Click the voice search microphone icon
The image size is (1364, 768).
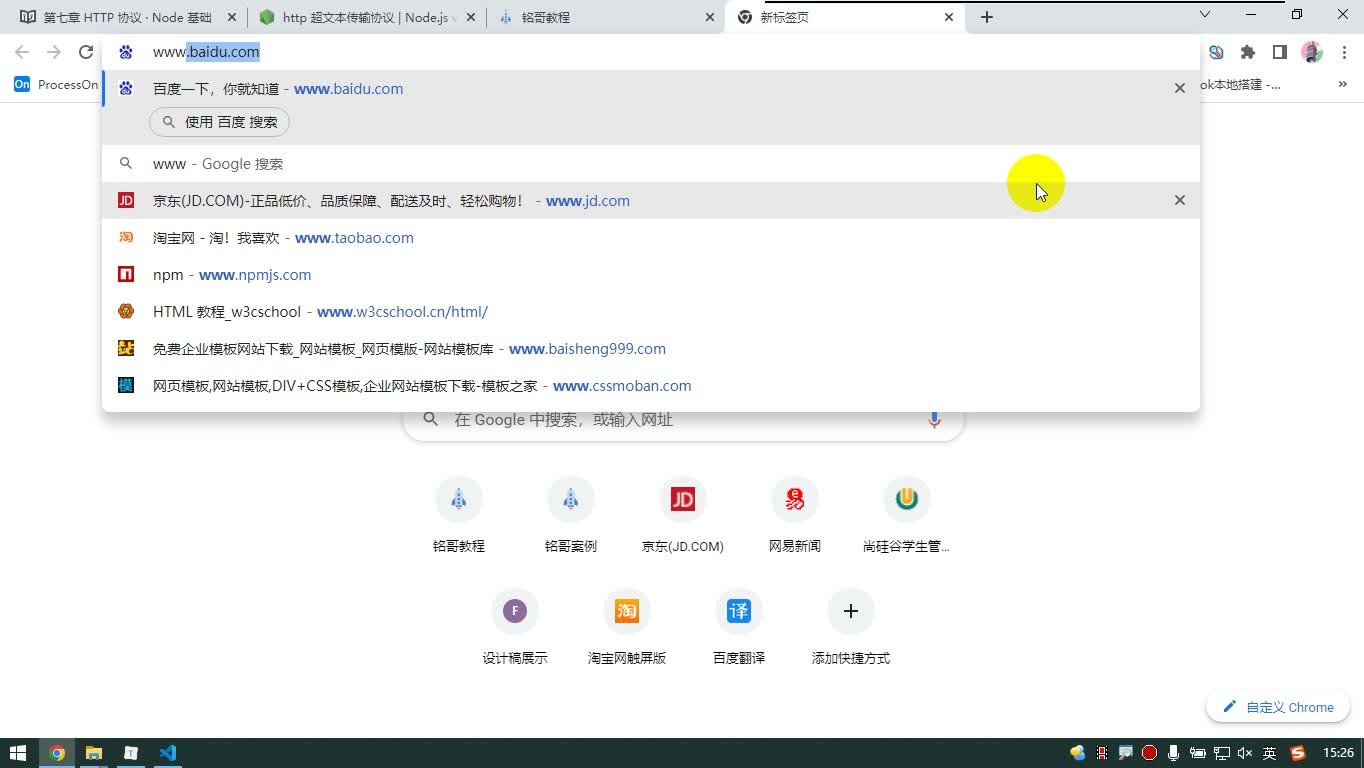click(x=934, y=420)
